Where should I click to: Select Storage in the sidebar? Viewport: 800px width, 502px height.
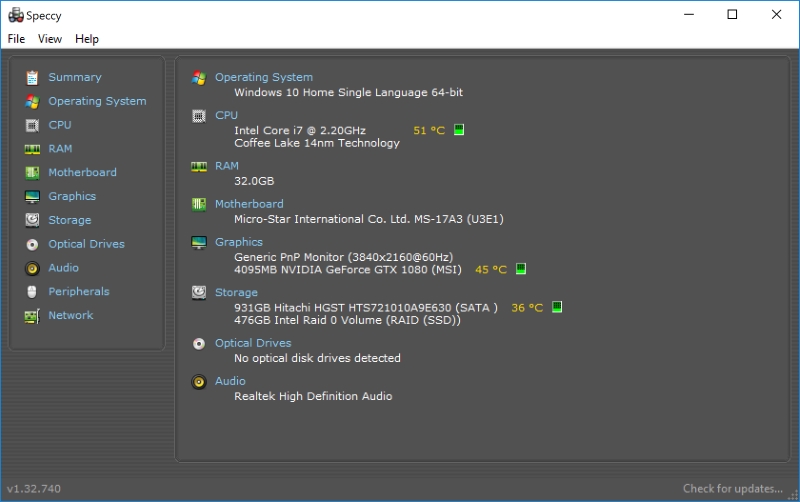(70, 220)
